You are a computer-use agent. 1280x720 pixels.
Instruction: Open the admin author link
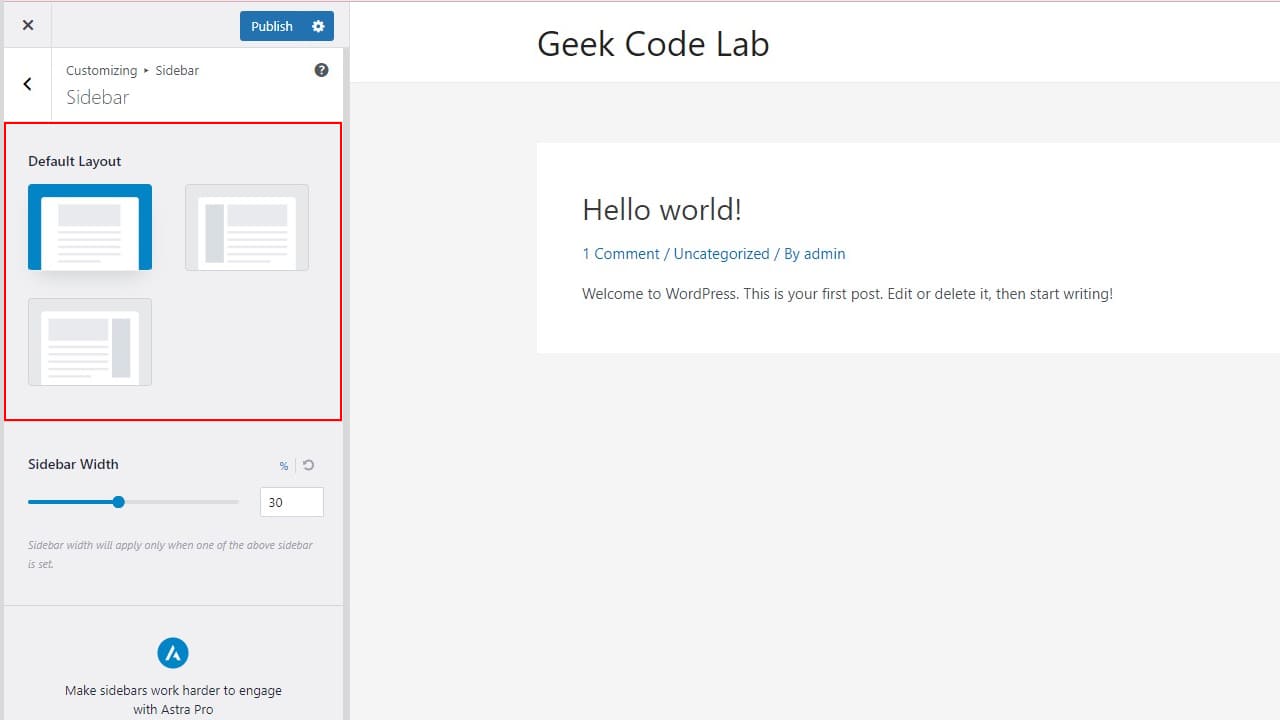pos(825,254)
